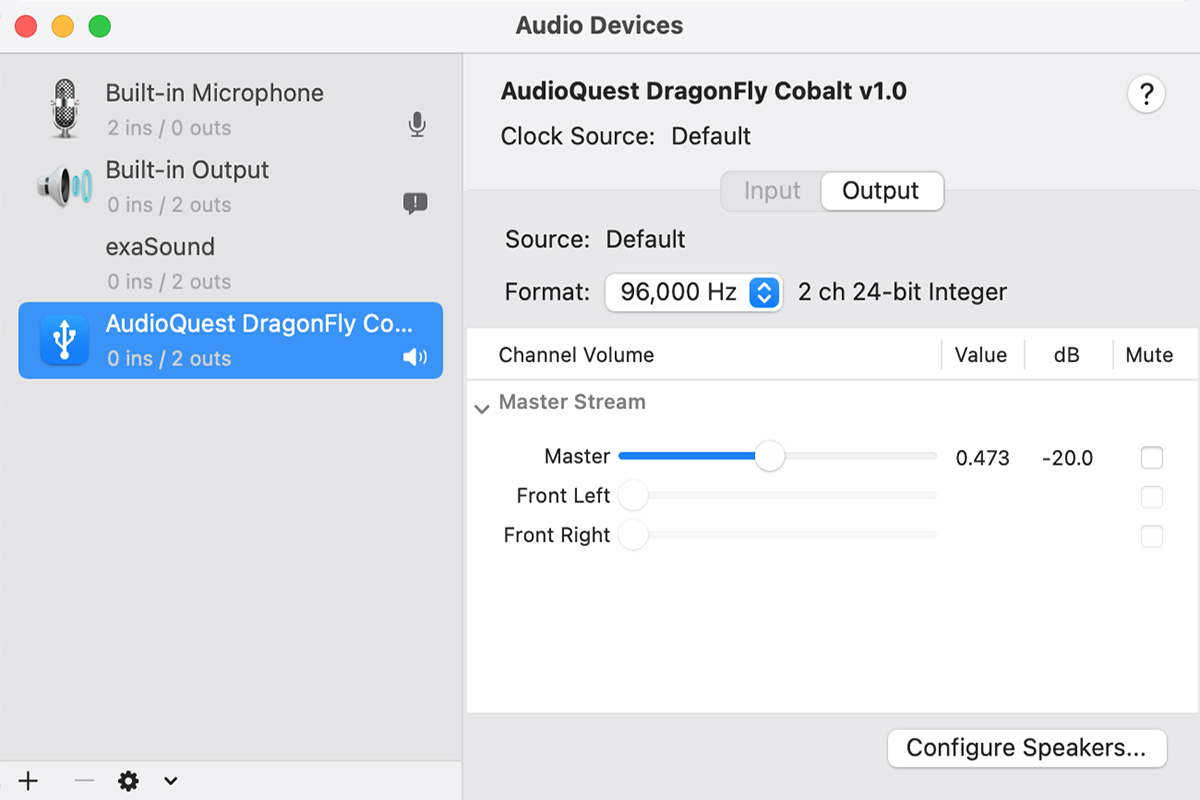Click the USB icon for AudioQuest DragonFly
The width and height of the screenshot is (1200, 800).
[65, 340]
